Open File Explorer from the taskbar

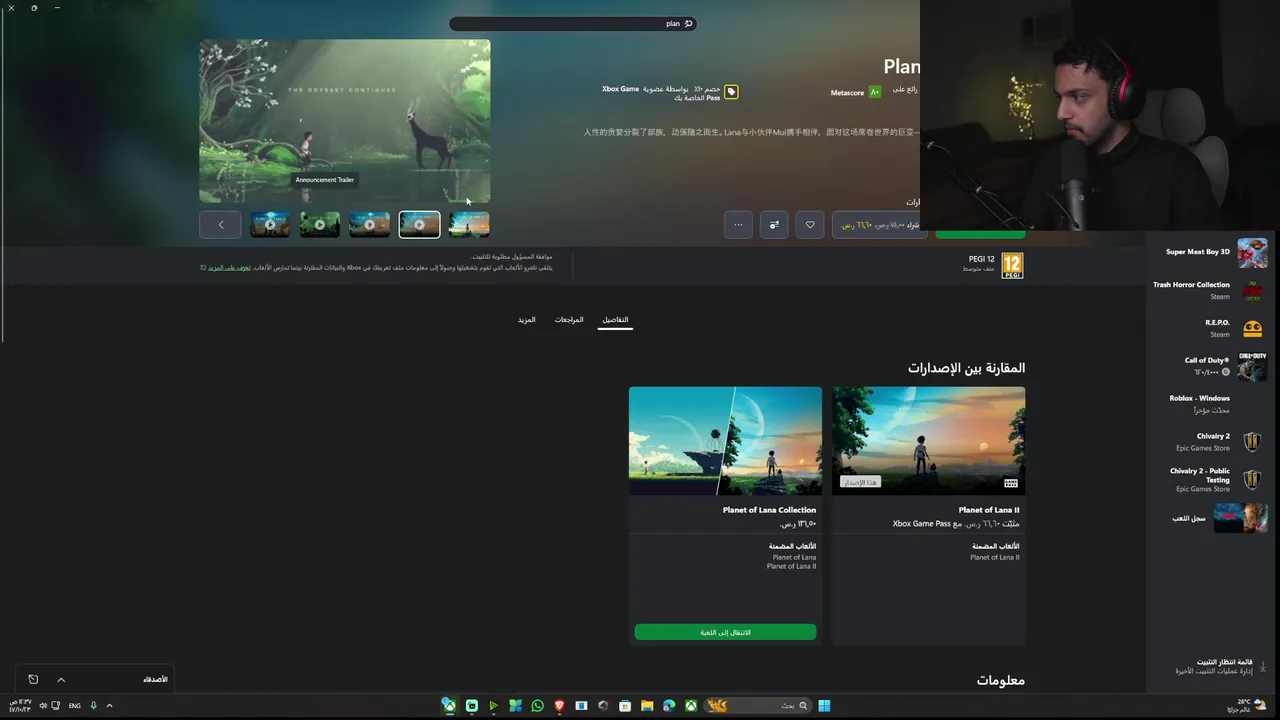pos(647,706)
